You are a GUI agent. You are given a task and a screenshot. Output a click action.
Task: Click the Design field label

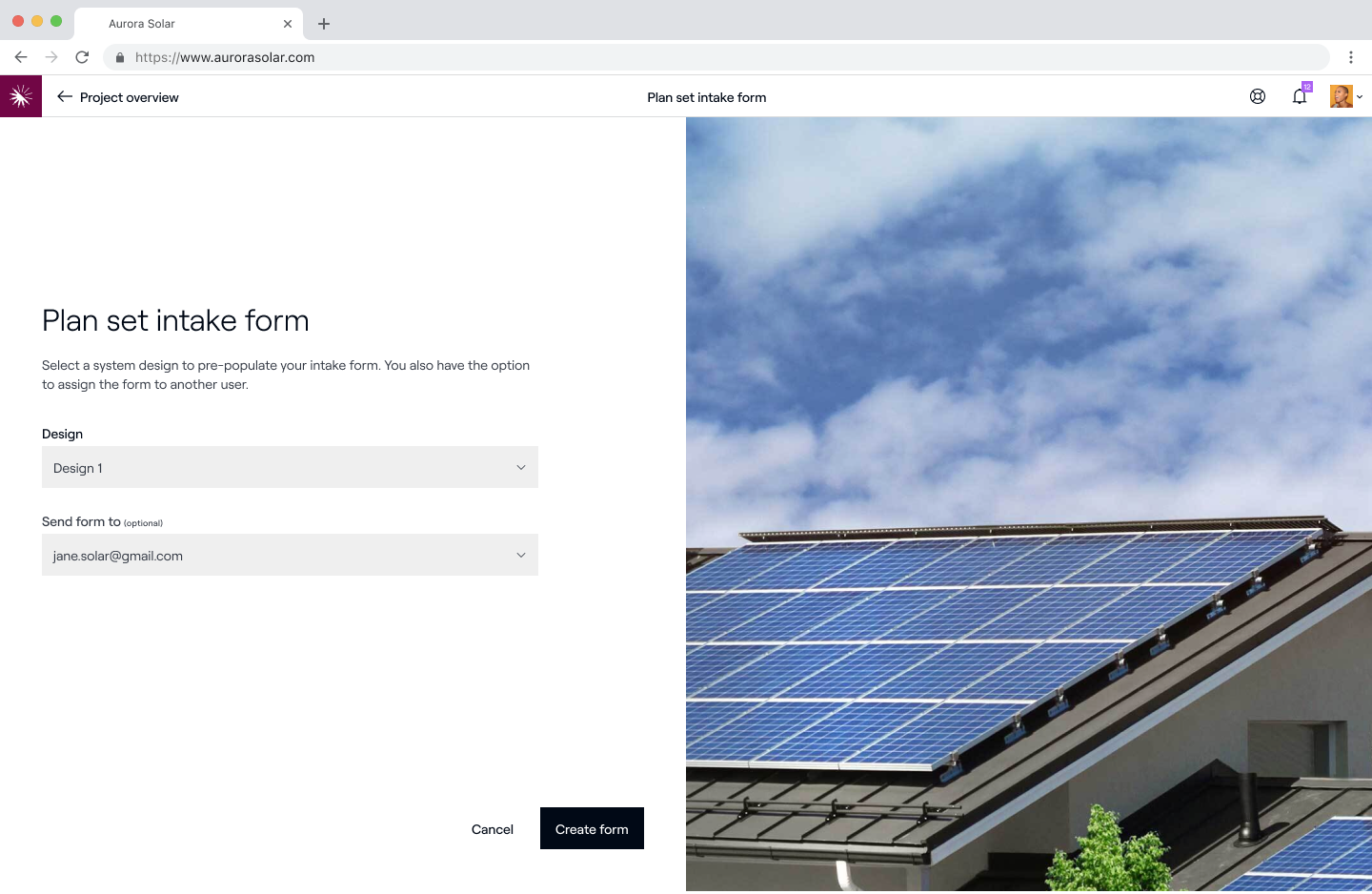click(x=62, y=434)
